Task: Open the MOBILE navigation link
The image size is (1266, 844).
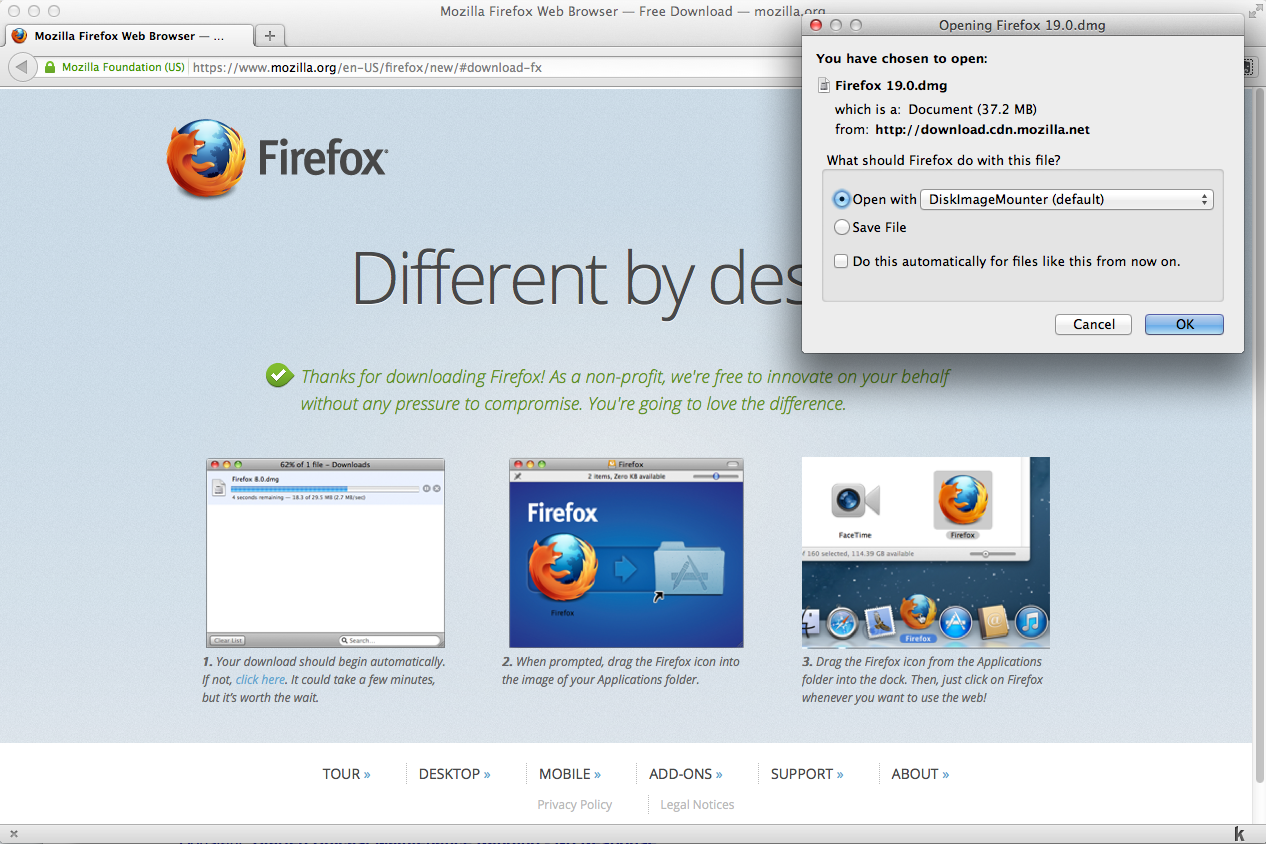Action: click(x=570, y=774)
